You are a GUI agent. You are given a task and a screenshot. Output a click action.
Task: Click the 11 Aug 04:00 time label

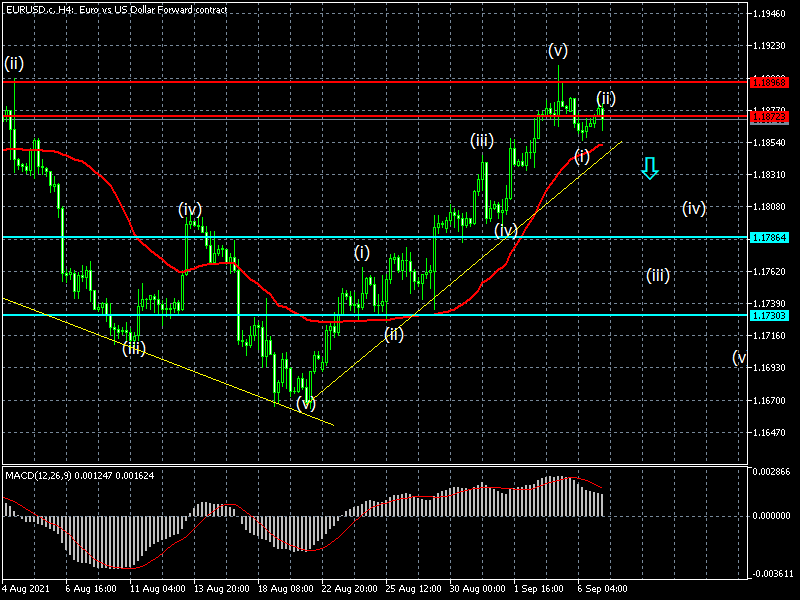(157, 589)
